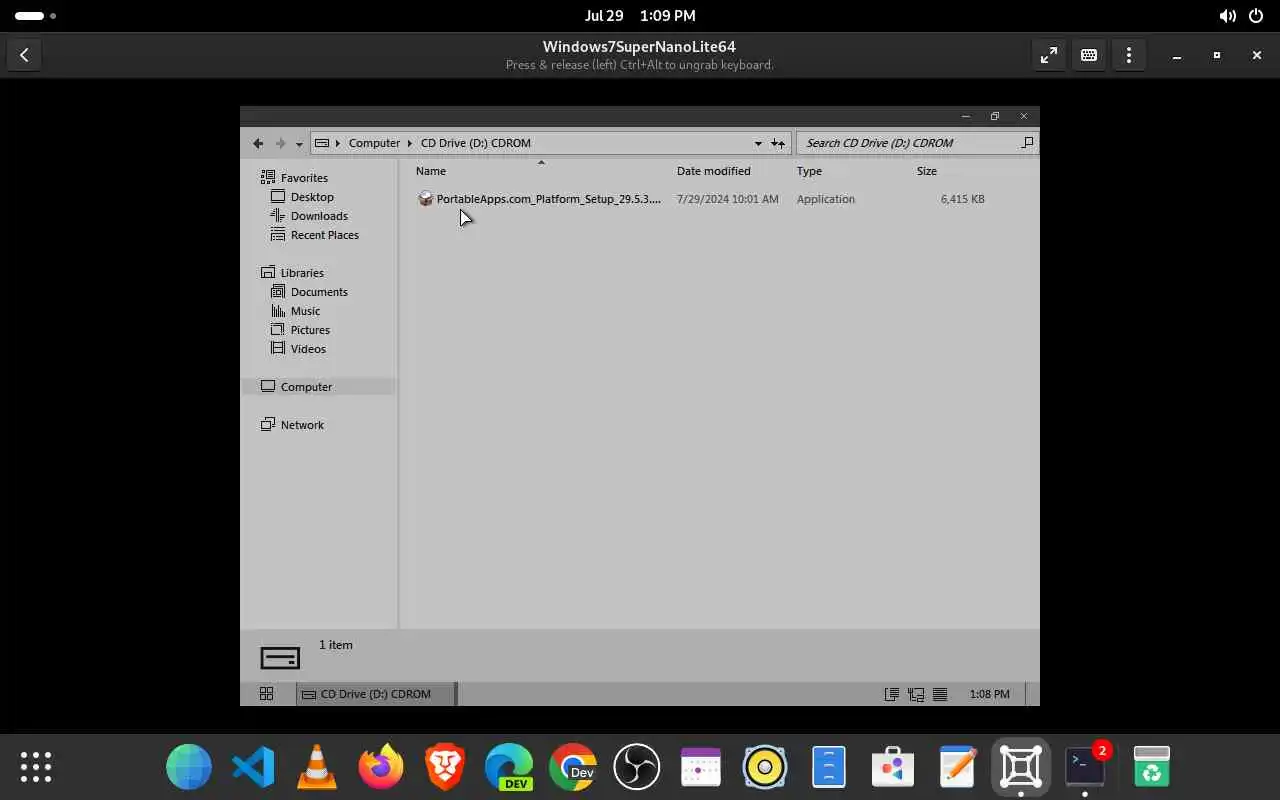Launch Brave browser from the dock
Image resolution: width=1280 pixels, height=800 pixels.
coord(445,767)
